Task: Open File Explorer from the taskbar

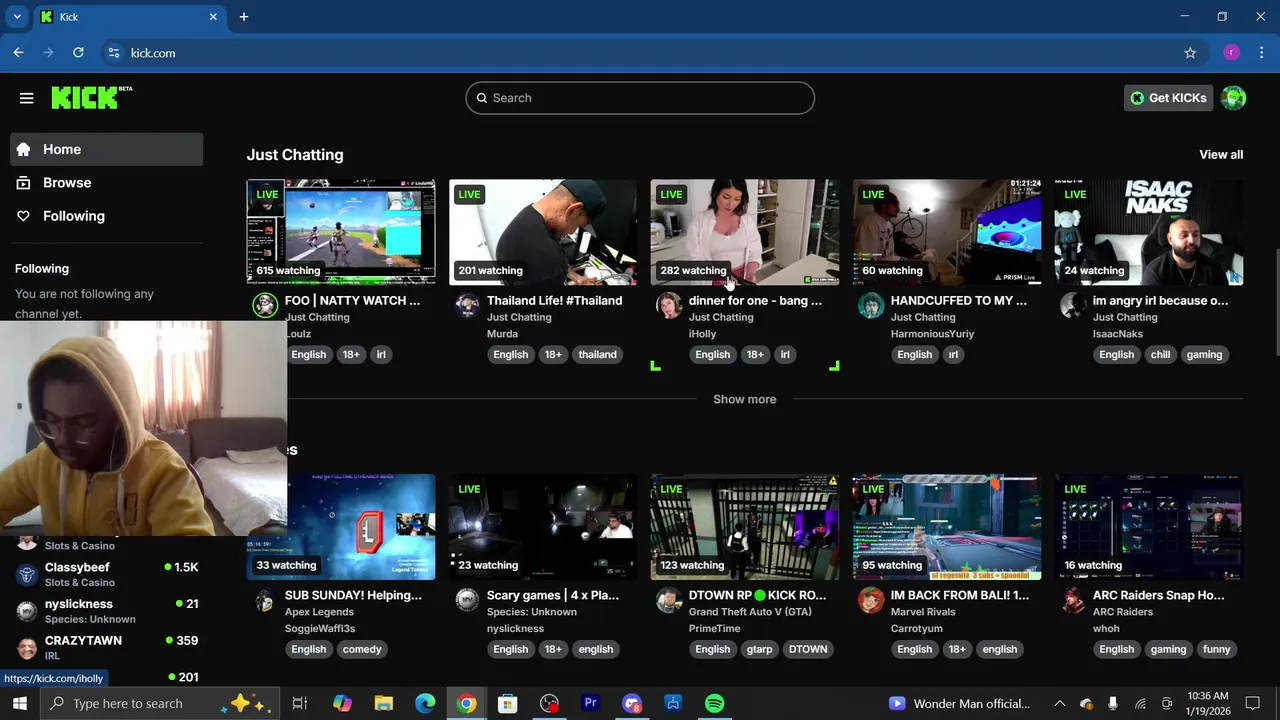Action: point(384,703)
